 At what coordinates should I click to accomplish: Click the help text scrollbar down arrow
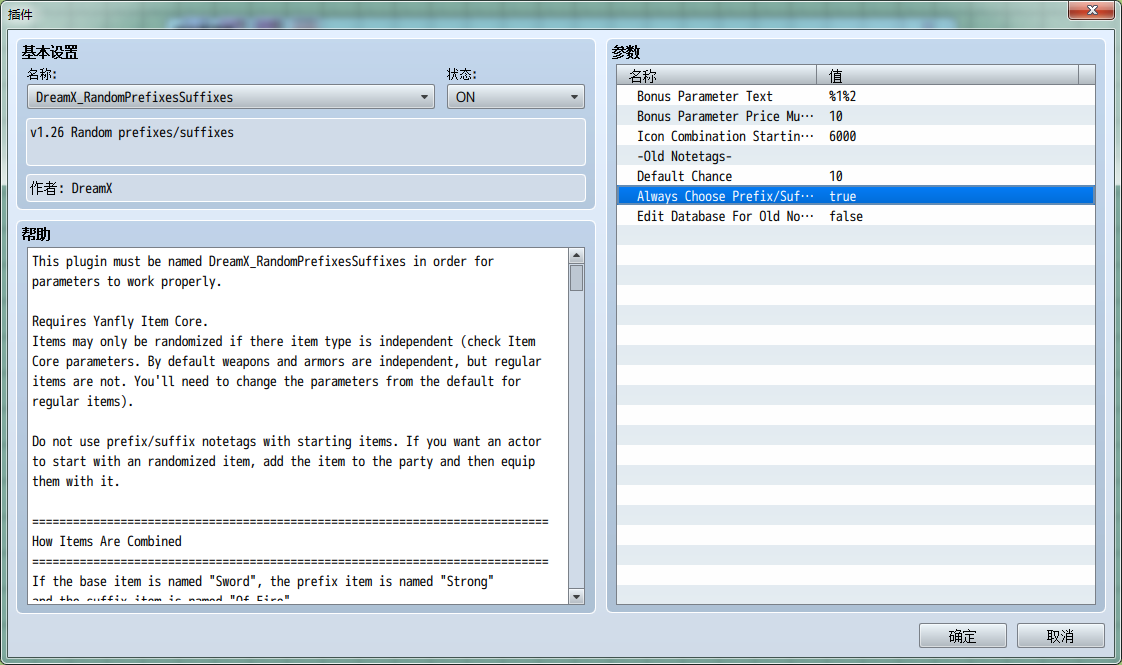point(576,596)
